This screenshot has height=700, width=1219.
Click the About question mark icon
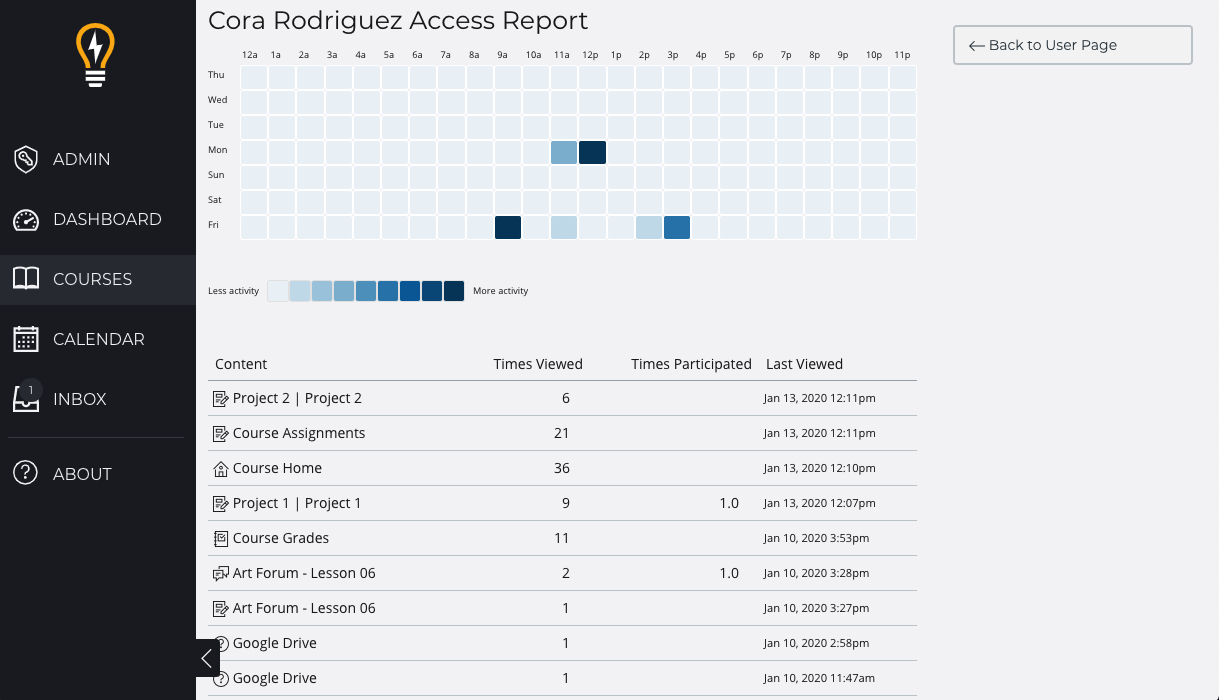(x=26, y=474)
